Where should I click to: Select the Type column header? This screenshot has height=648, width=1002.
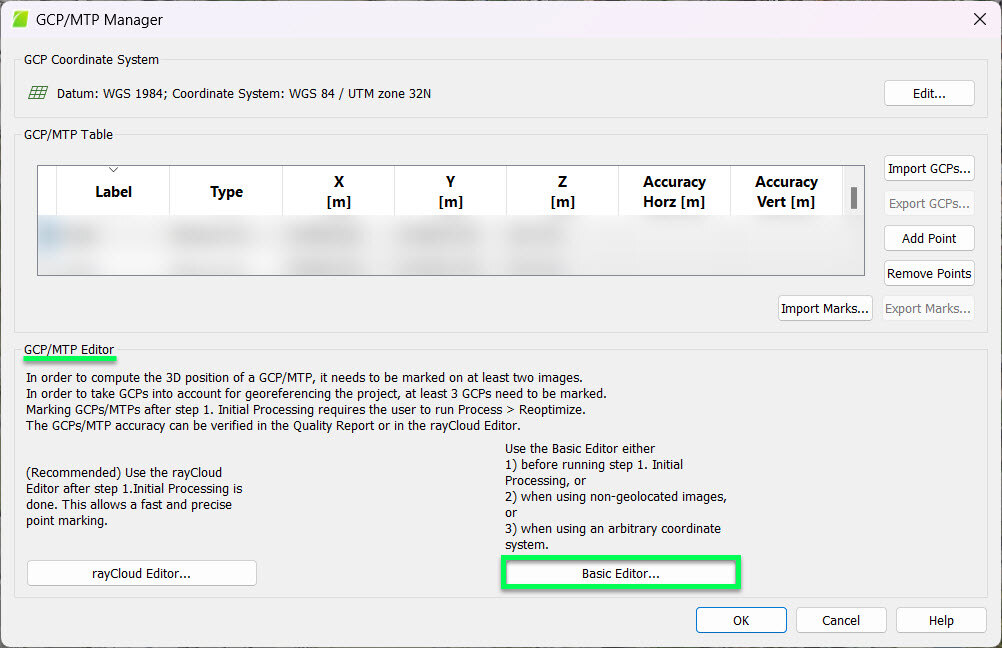226,190
